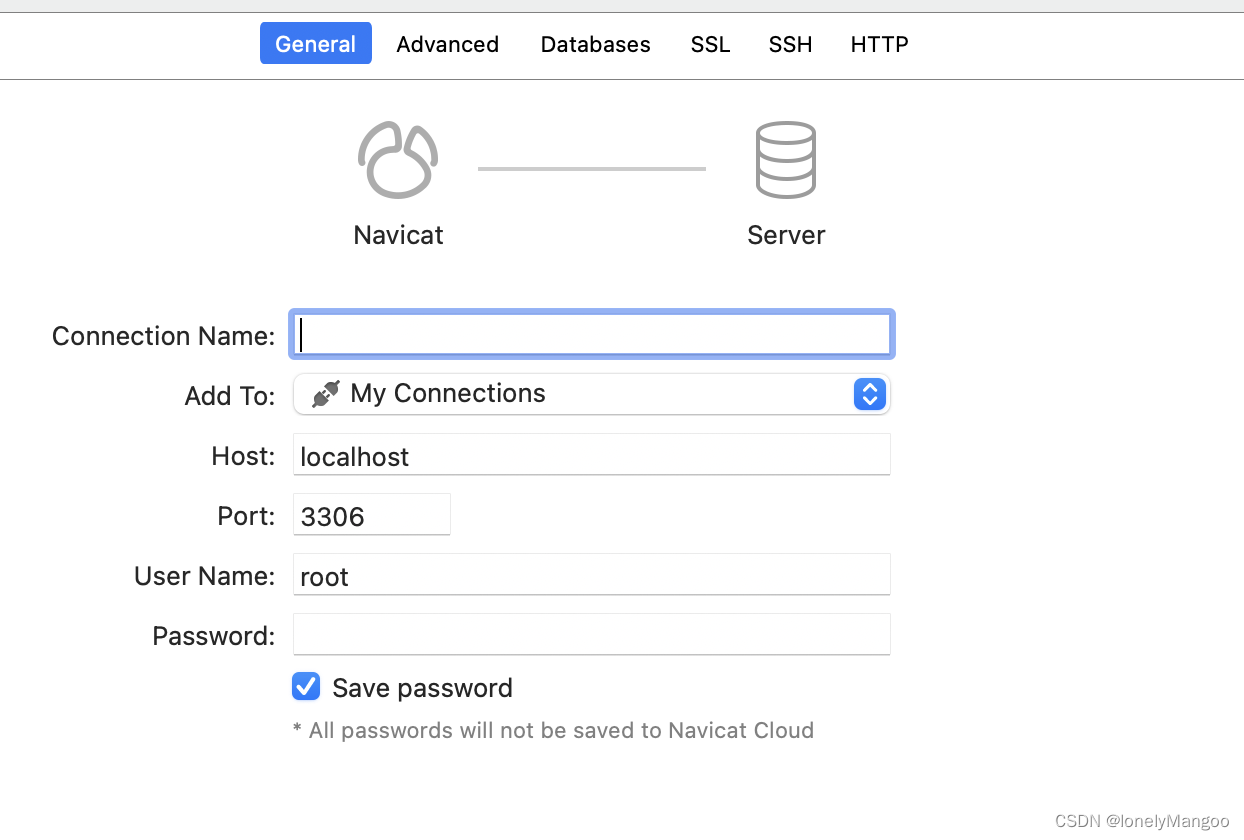
Task: Click the Save password label text
Action: tap(422, 688)
